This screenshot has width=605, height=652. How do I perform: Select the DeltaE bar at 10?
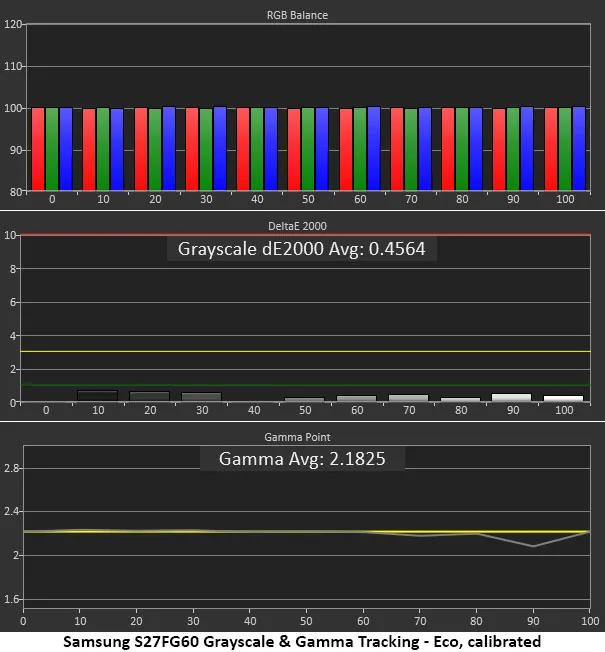coord(97,396)
